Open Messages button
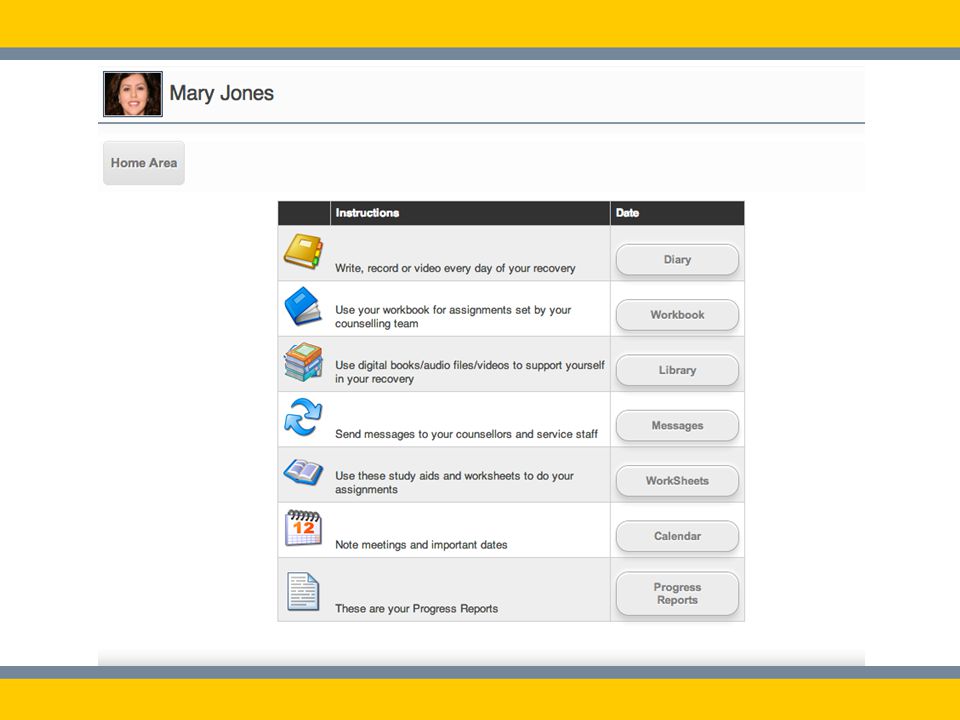 pos(677,426)
